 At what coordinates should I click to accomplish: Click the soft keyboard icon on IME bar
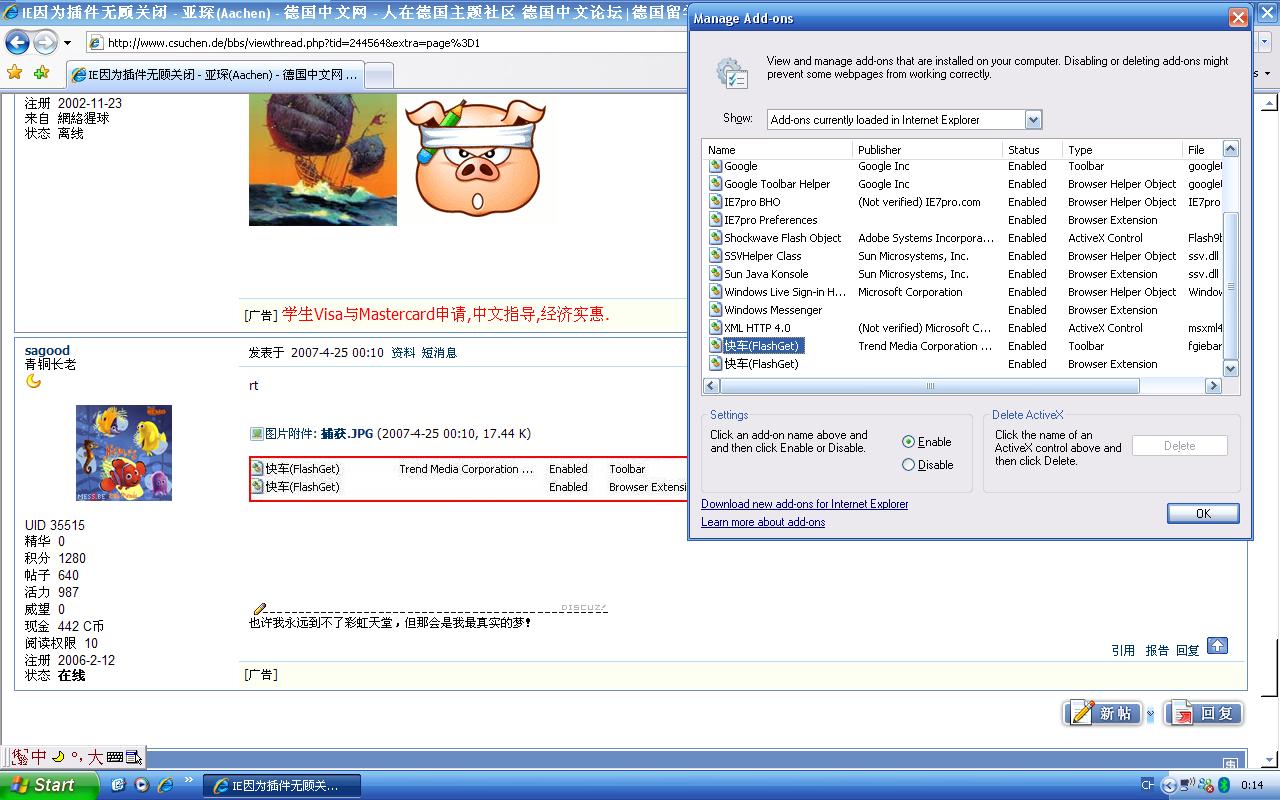114,757
